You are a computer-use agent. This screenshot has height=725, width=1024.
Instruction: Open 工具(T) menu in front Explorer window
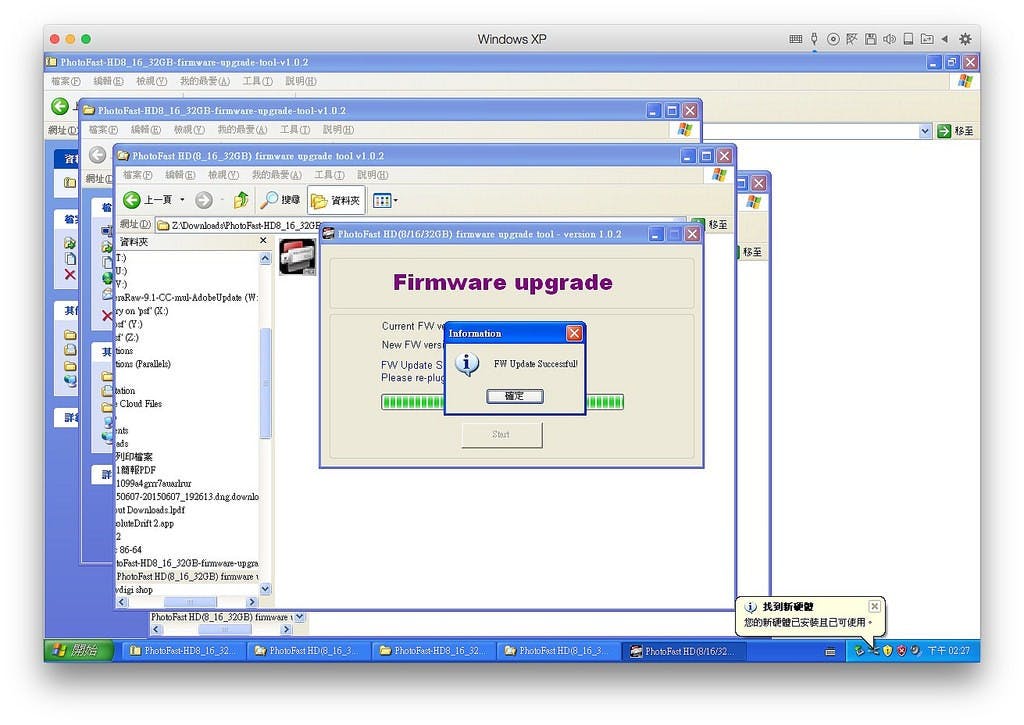point(329,175)
